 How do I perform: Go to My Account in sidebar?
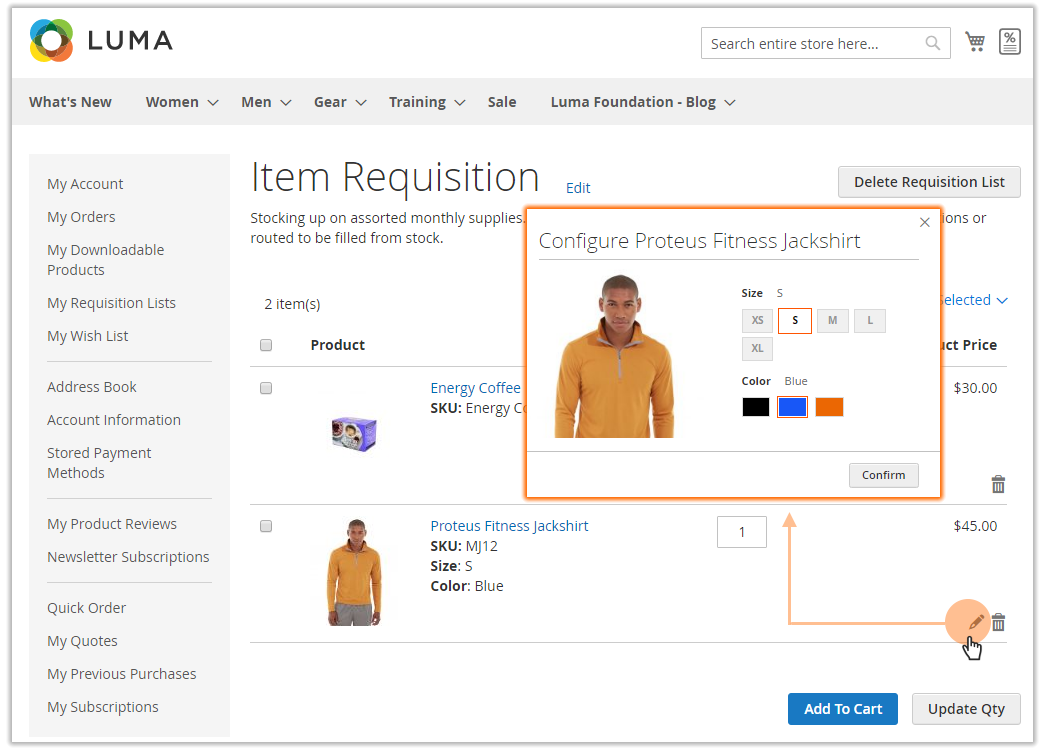point(85,184)
